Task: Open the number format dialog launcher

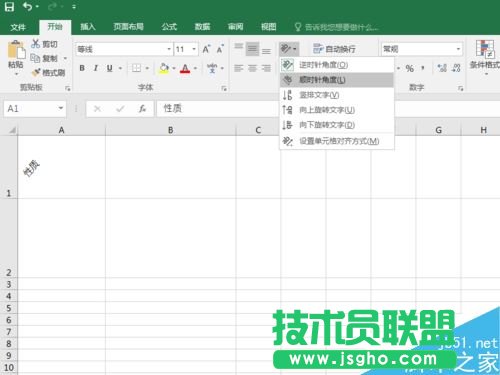Action: 460,88
